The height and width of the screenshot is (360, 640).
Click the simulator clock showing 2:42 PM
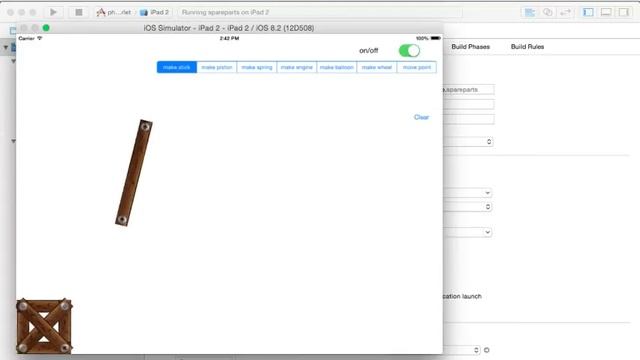point(229,38)
